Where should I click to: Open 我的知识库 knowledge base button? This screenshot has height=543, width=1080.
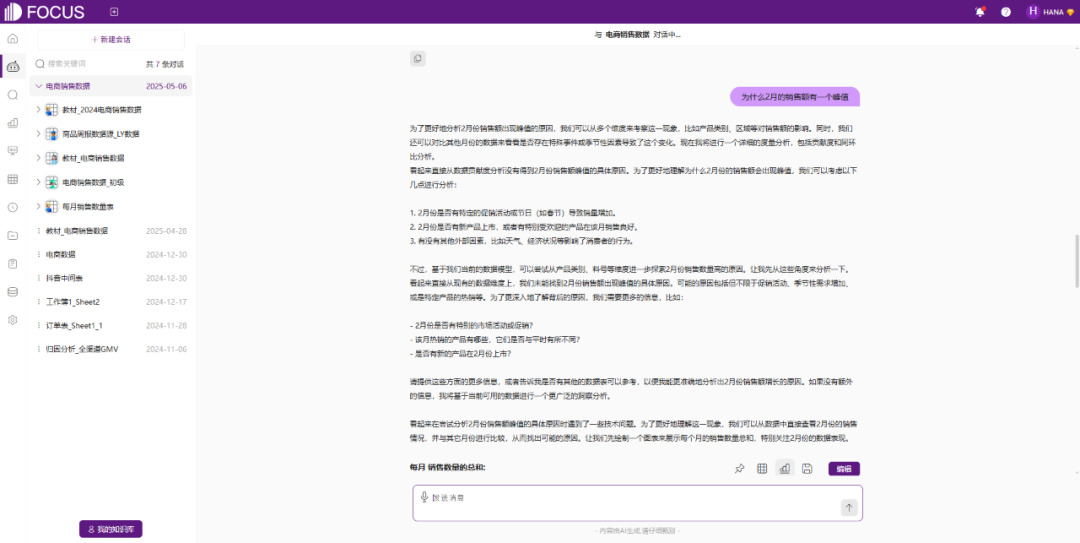coord(111,529)
